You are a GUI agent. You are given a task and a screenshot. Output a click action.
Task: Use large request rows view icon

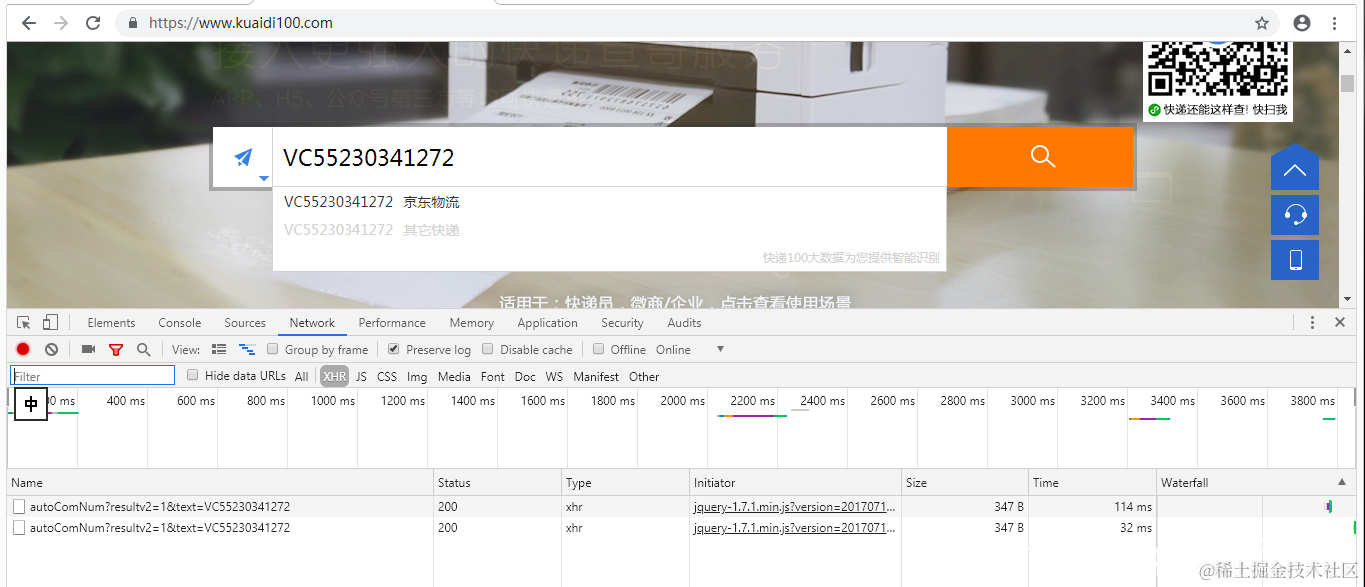219,349
